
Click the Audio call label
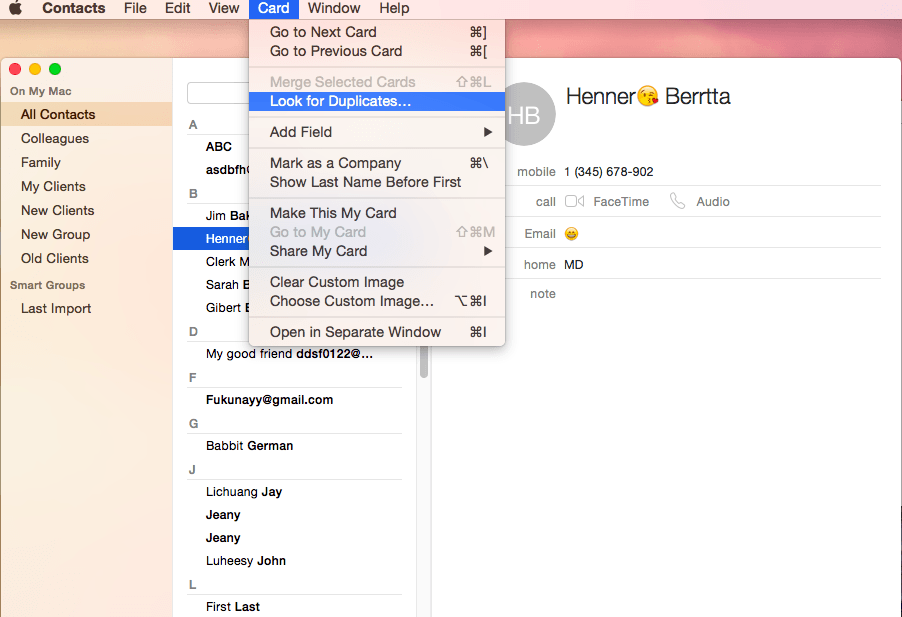point(713,202)
